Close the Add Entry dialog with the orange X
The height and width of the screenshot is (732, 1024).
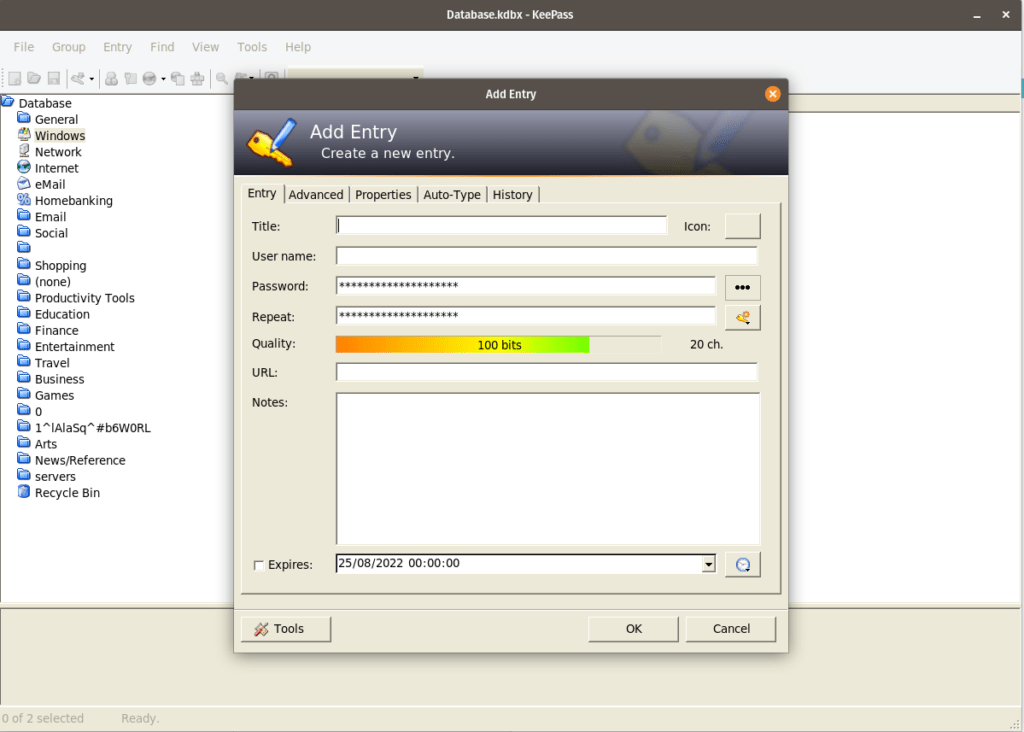pyautogui.click(x=773, y=94)
